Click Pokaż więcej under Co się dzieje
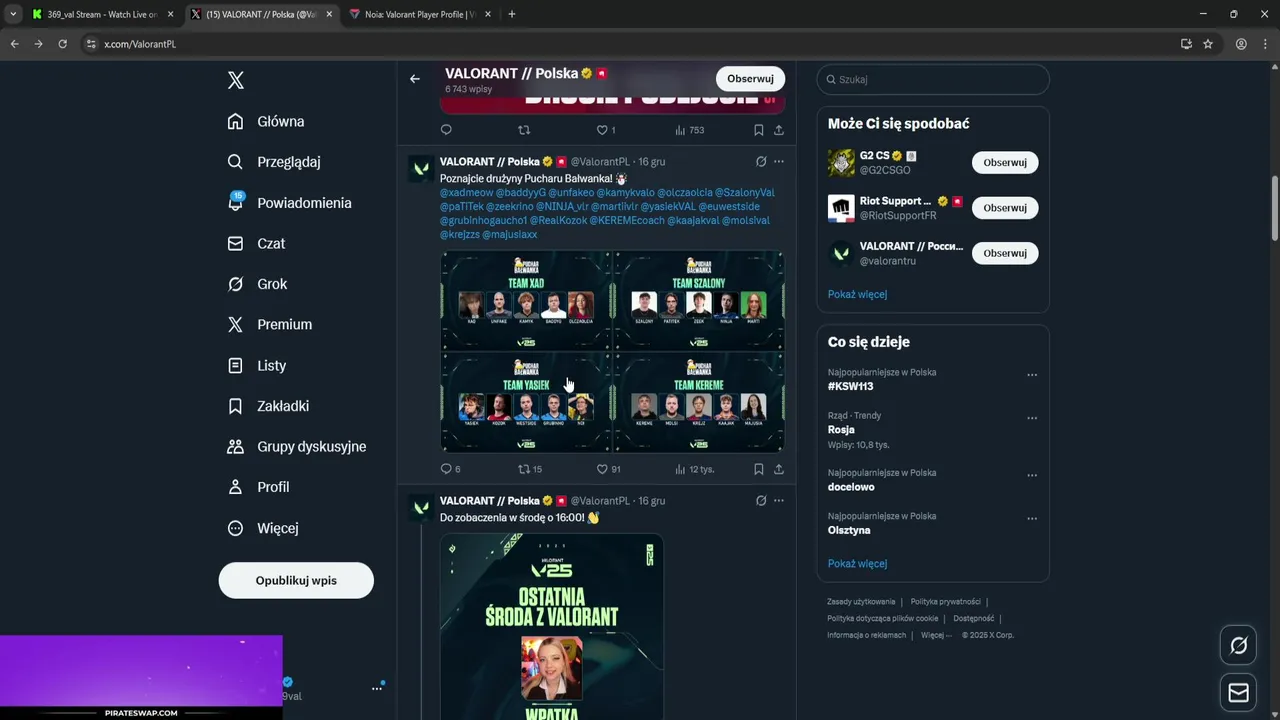Viewport: 1280px width, 720px height. pos(857,564)
